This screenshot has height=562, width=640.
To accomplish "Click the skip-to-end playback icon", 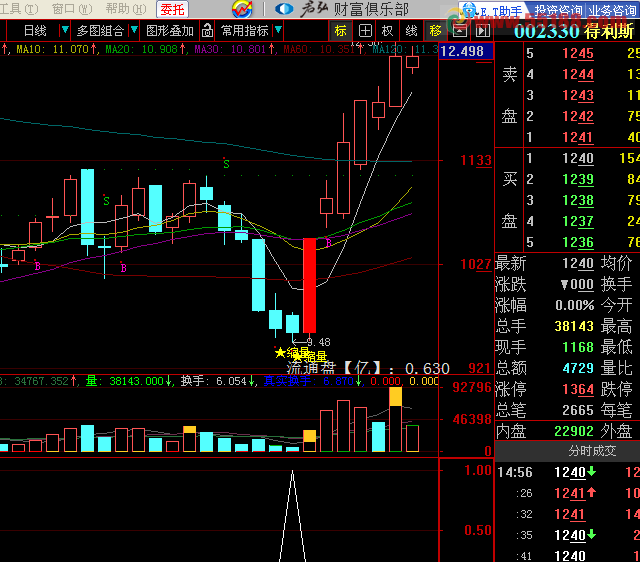I will tap(482, 31).
